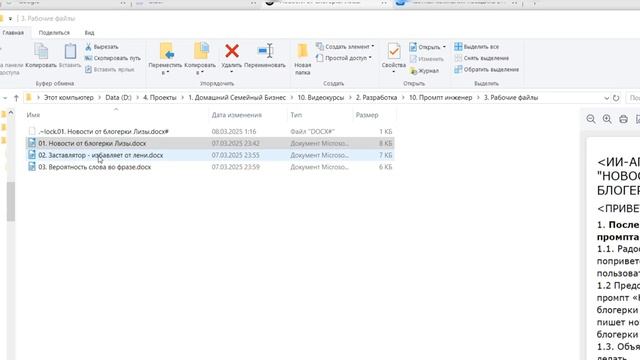Click 10. Промпт инженер breadcrumb

440,98
